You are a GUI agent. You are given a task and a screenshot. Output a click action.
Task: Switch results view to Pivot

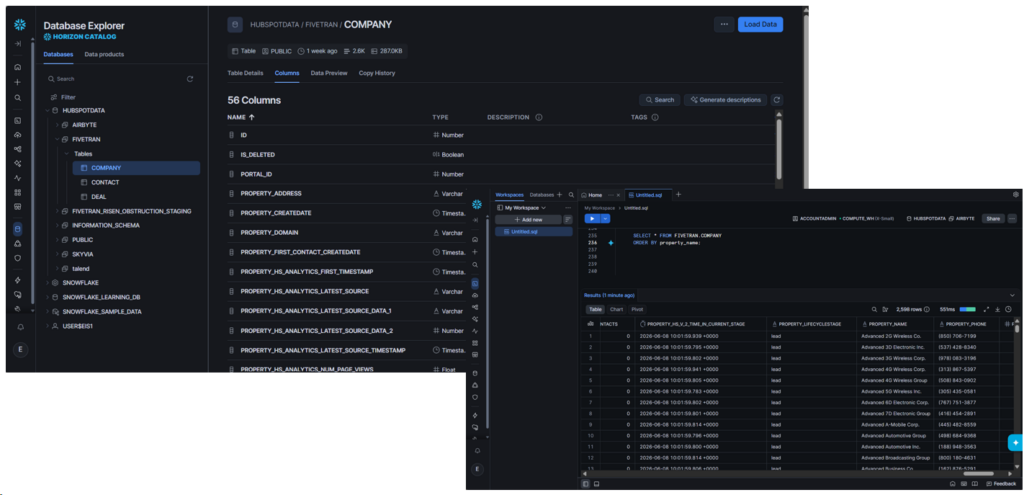pos(637,310)
